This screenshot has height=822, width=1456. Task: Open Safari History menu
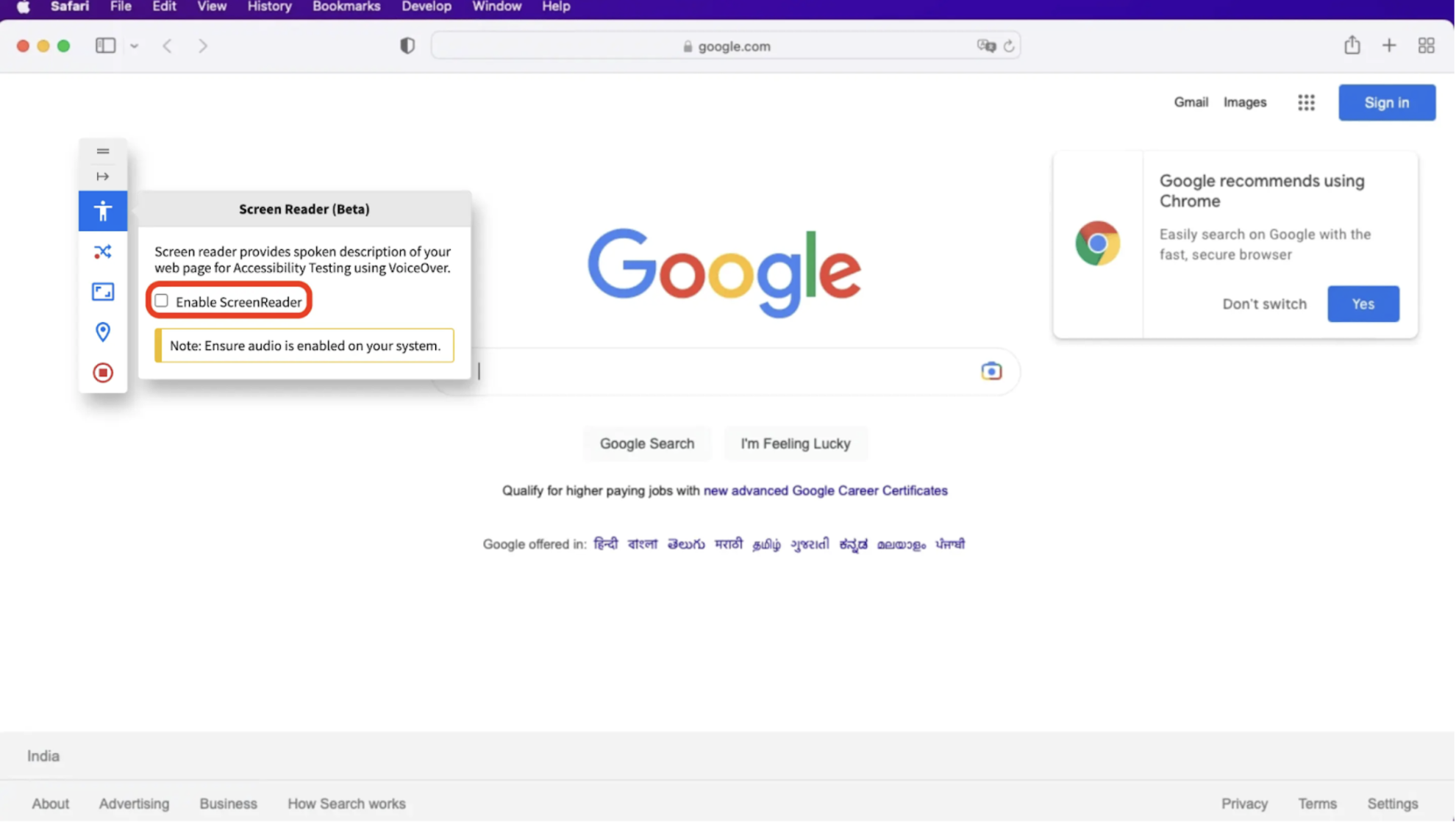point(269,7)
